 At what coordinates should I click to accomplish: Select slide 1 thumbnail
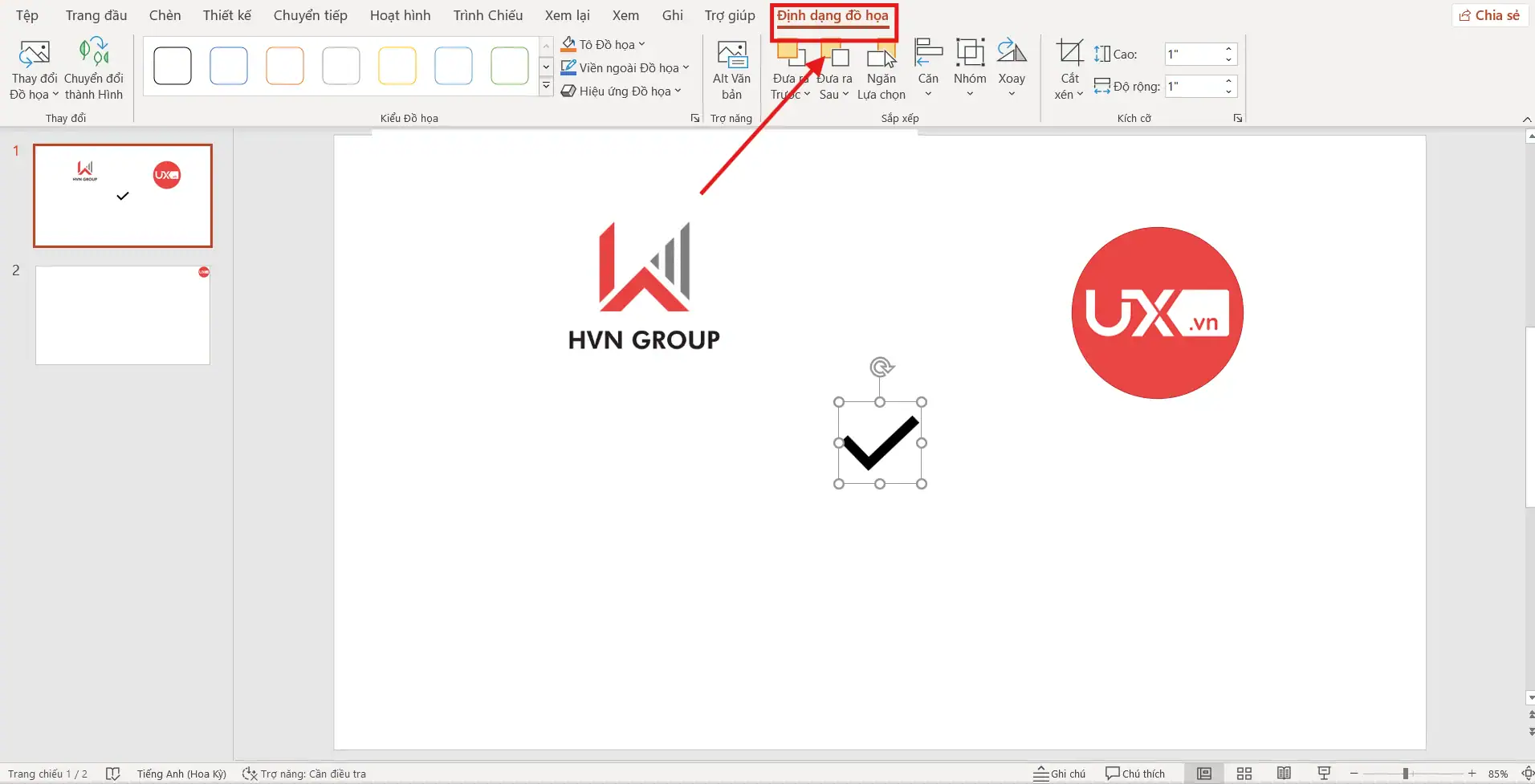coord(123,196)
